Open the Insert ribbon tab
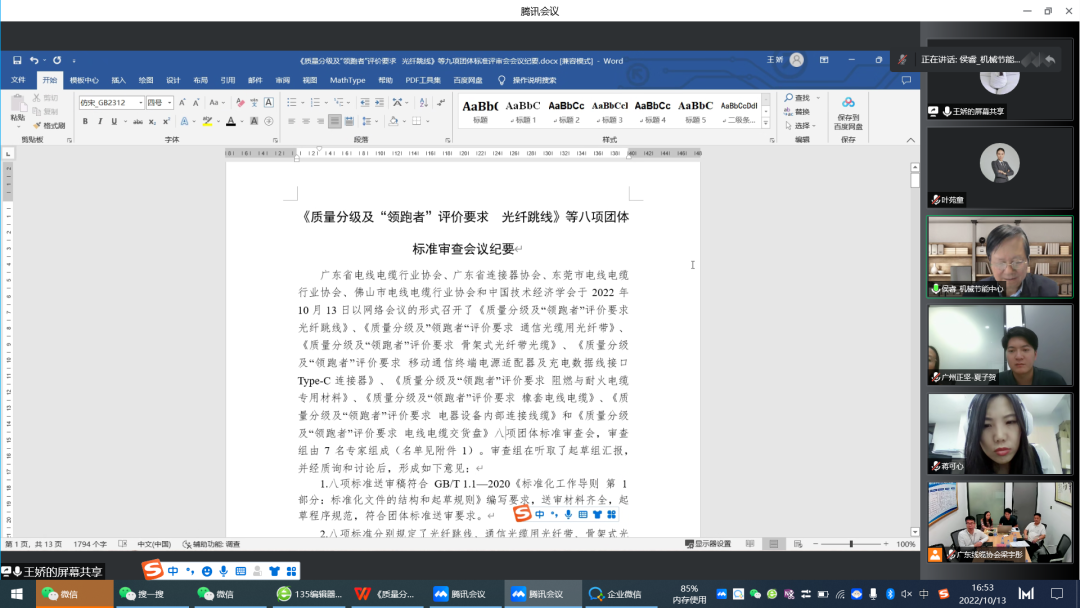Viewport: 1080px width, 608px height. tap(118, 80)
